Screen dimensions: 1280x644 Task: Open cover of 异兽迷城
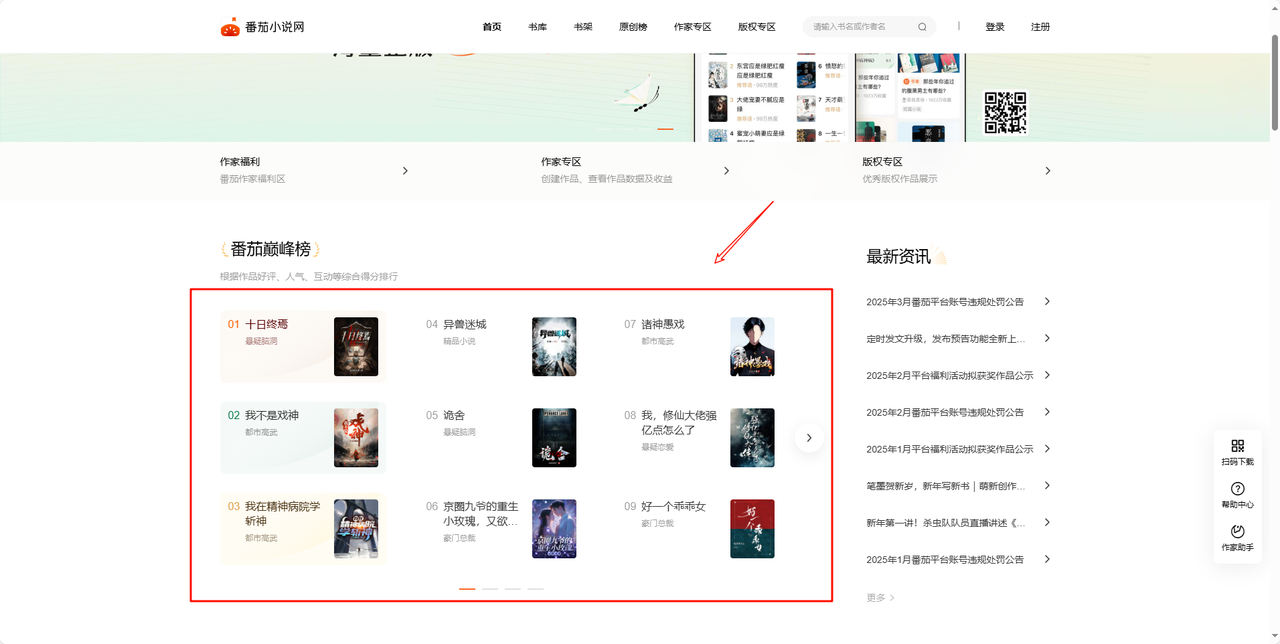coord(554,347)
